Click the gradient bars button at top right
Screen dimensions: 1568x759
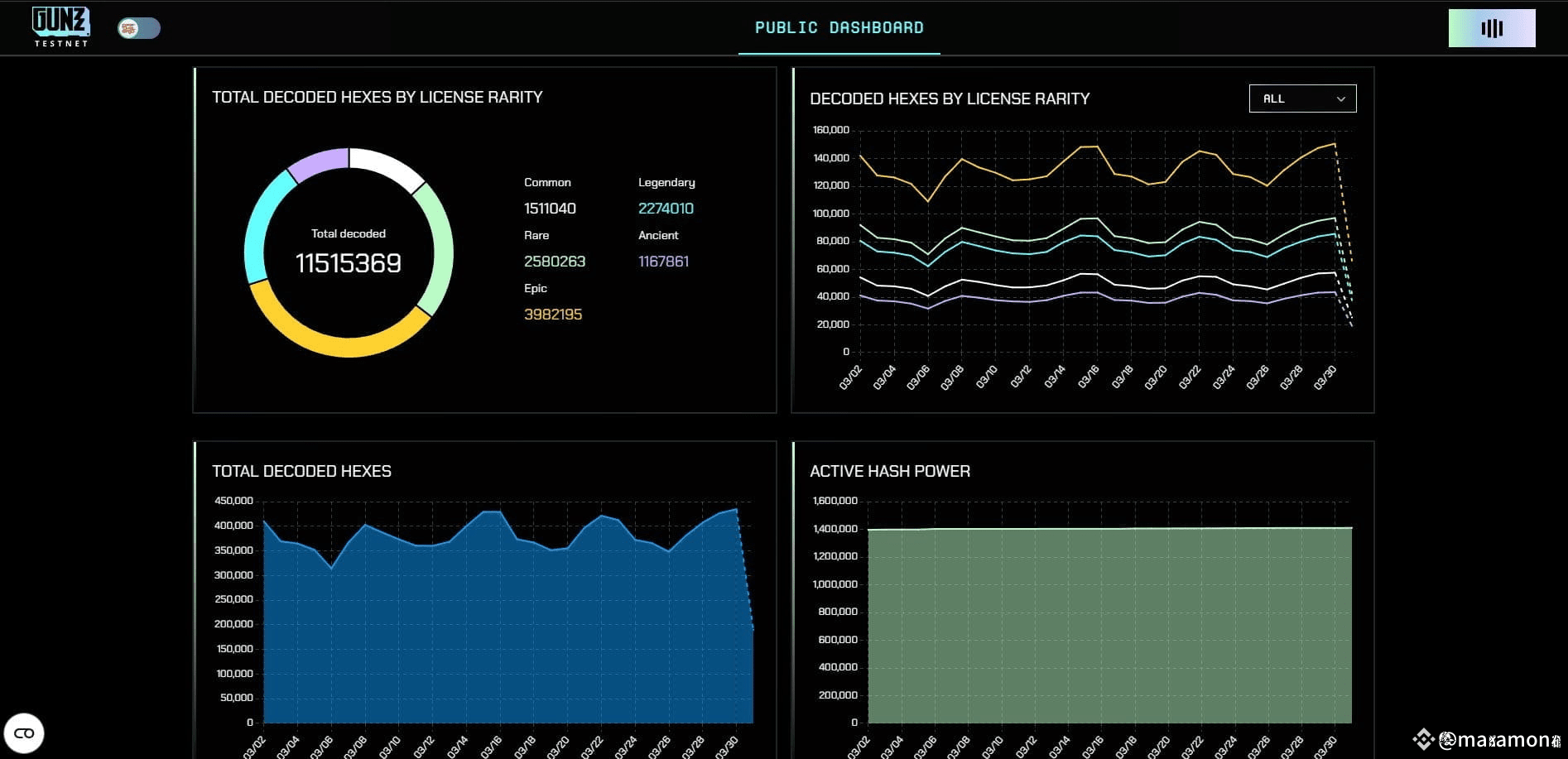1492,28
